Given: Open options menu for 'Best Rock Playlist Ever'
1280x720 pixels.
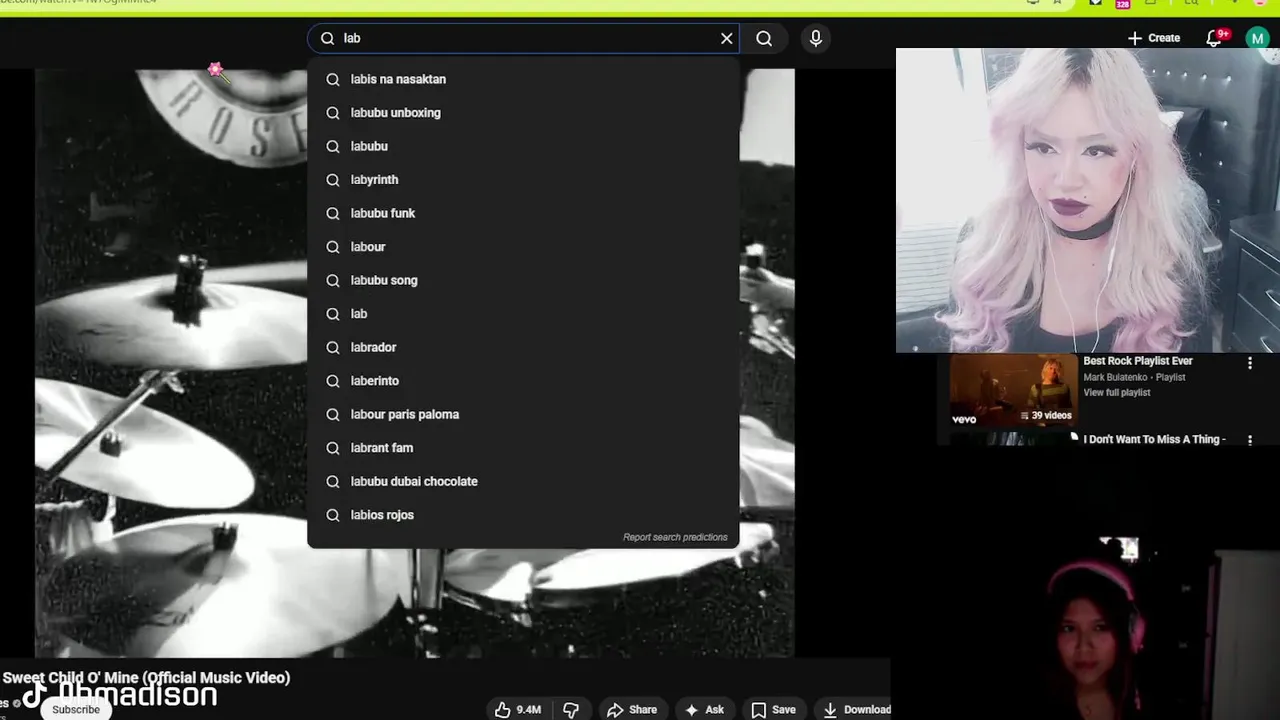Looking at the screenshot, I should point(1250,364).
